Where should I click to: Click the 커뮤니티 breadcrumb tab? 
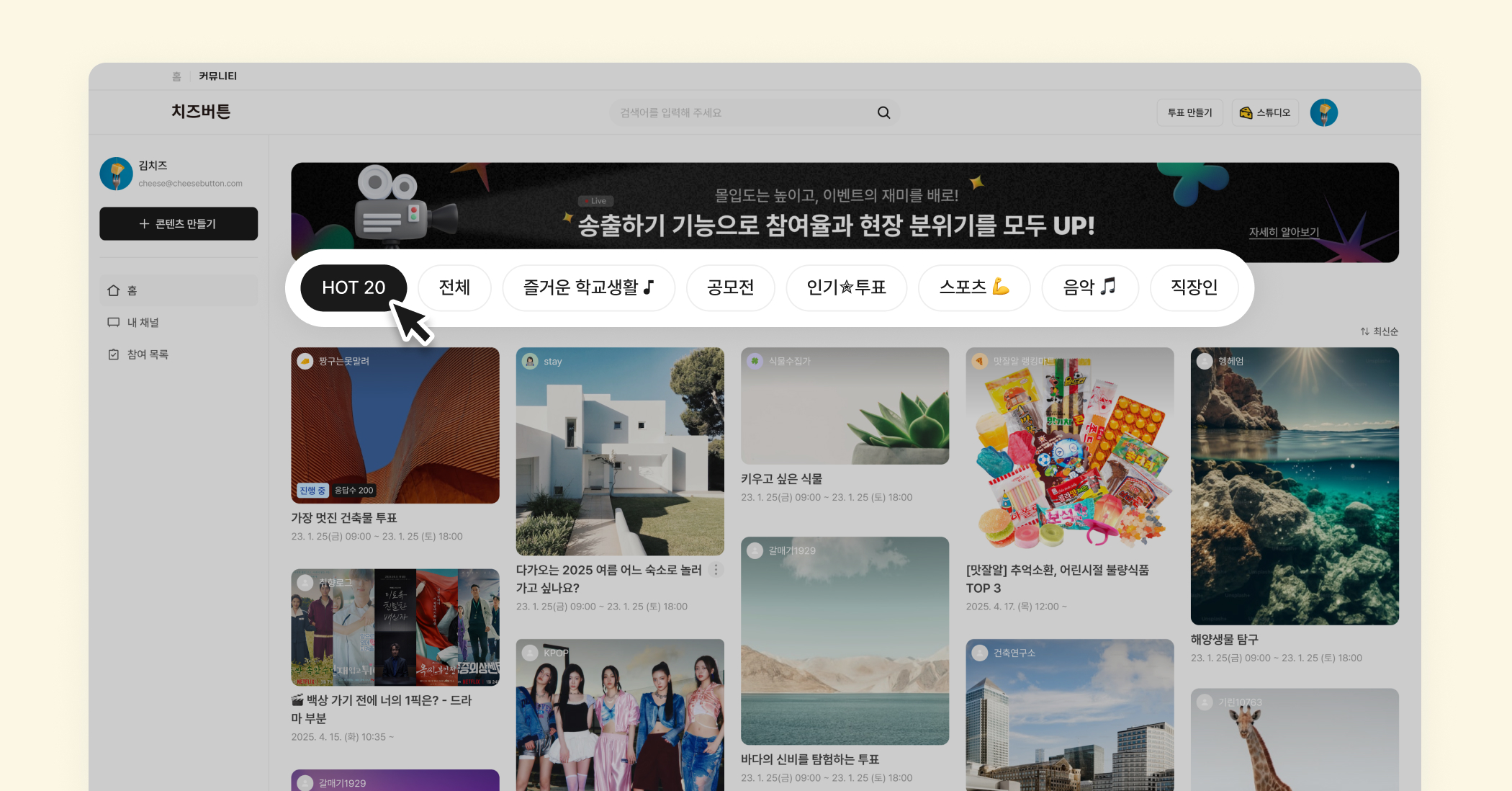[217, 76]
